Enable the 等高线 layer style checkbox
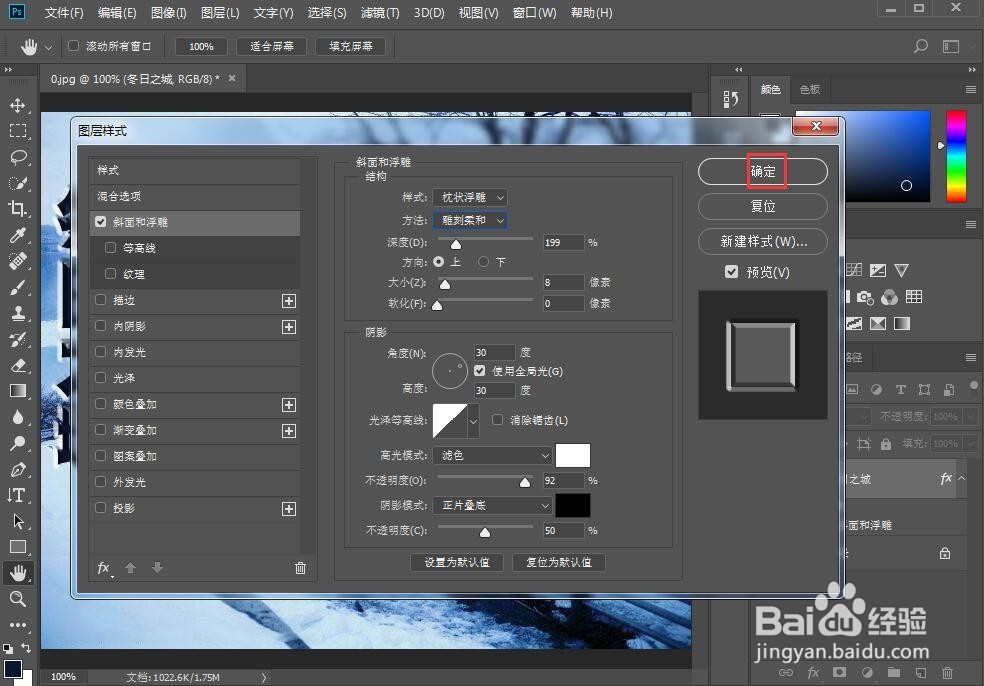Viewport: 984px width, 686px height. (x=110, y=248)
